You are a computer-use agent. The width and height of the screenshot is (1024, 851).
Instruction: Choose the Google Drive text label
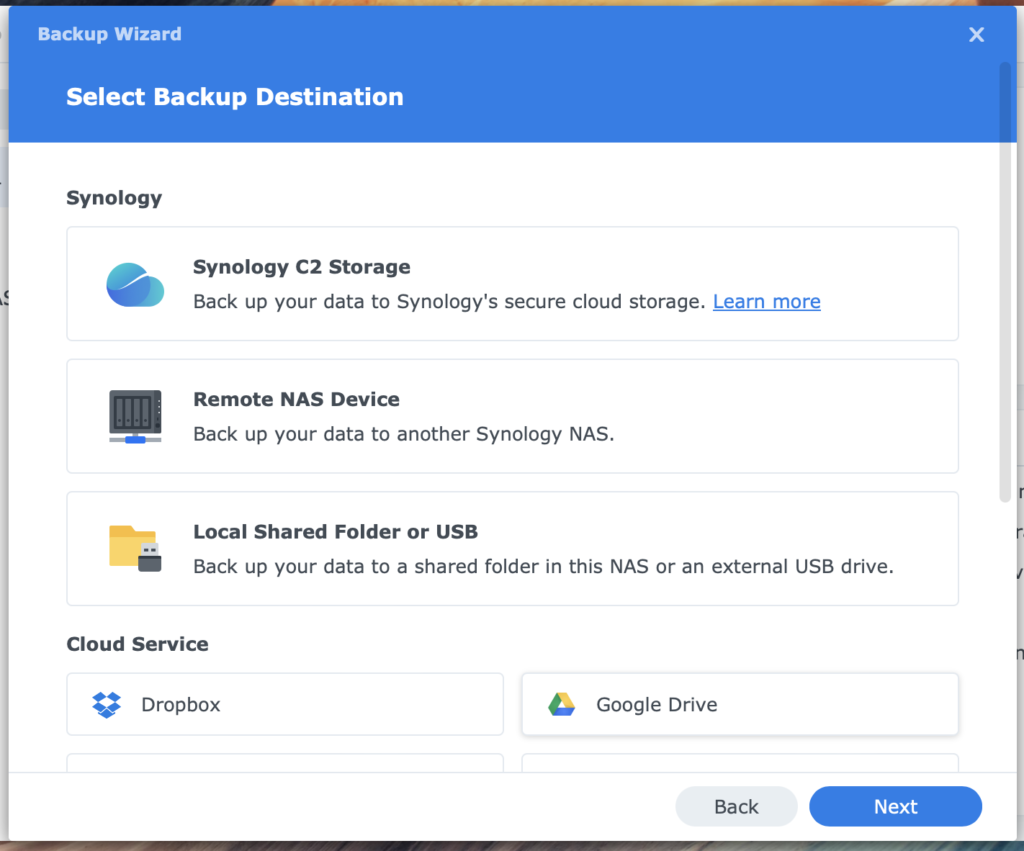656,705
